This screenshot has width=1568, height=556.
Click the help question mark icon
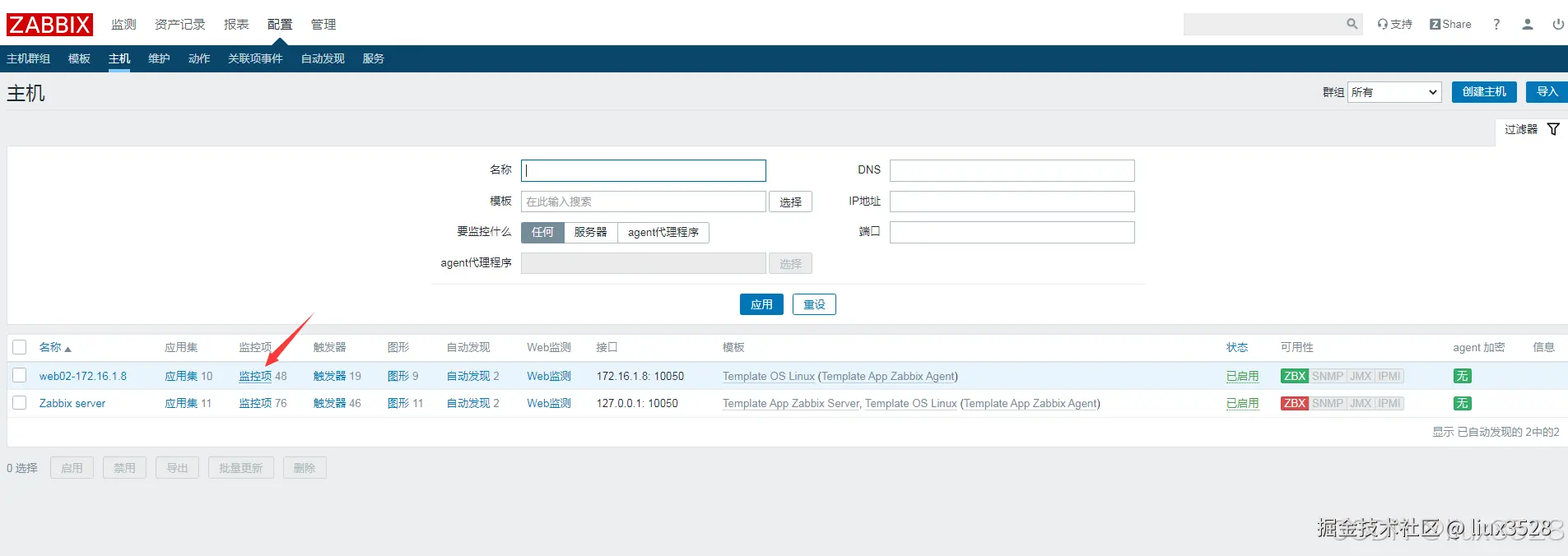1496,24
